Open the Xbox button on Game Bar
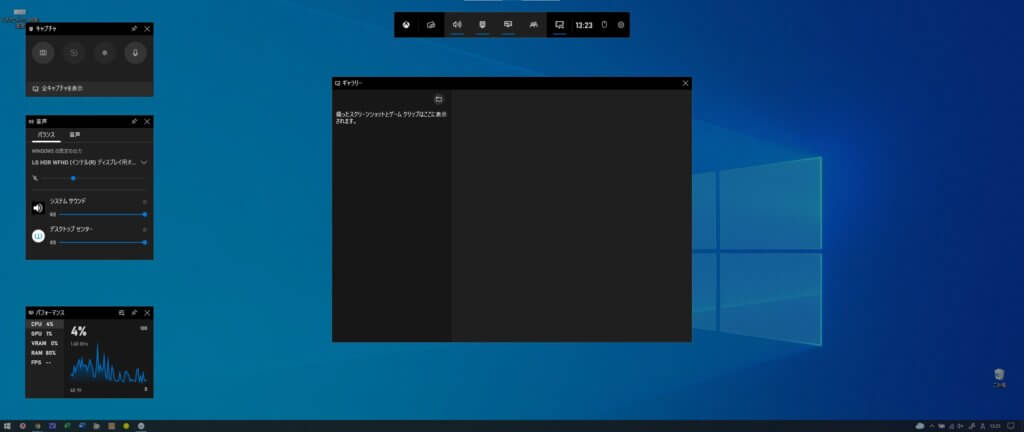This screenshot has width=1024, height=432. point(406,25)
